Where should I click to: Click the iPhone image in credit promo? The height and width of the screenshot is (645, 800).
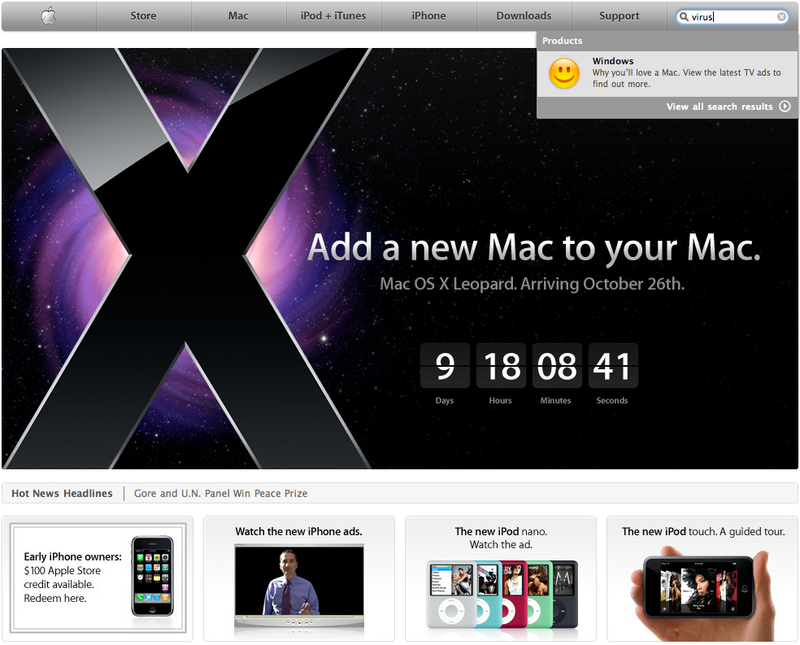(x=152, y=577)
